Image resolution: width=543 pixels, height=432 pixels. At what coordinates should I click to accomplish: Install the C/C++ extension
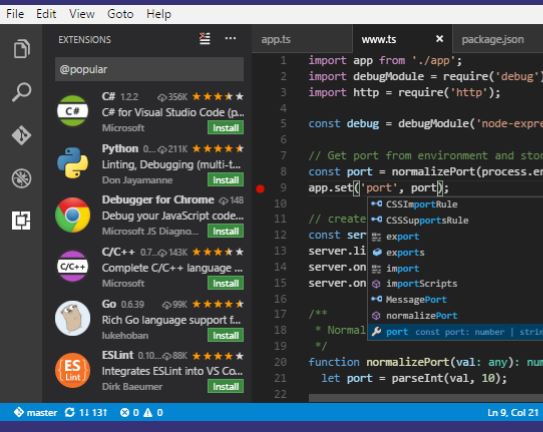tap(225, 283)
